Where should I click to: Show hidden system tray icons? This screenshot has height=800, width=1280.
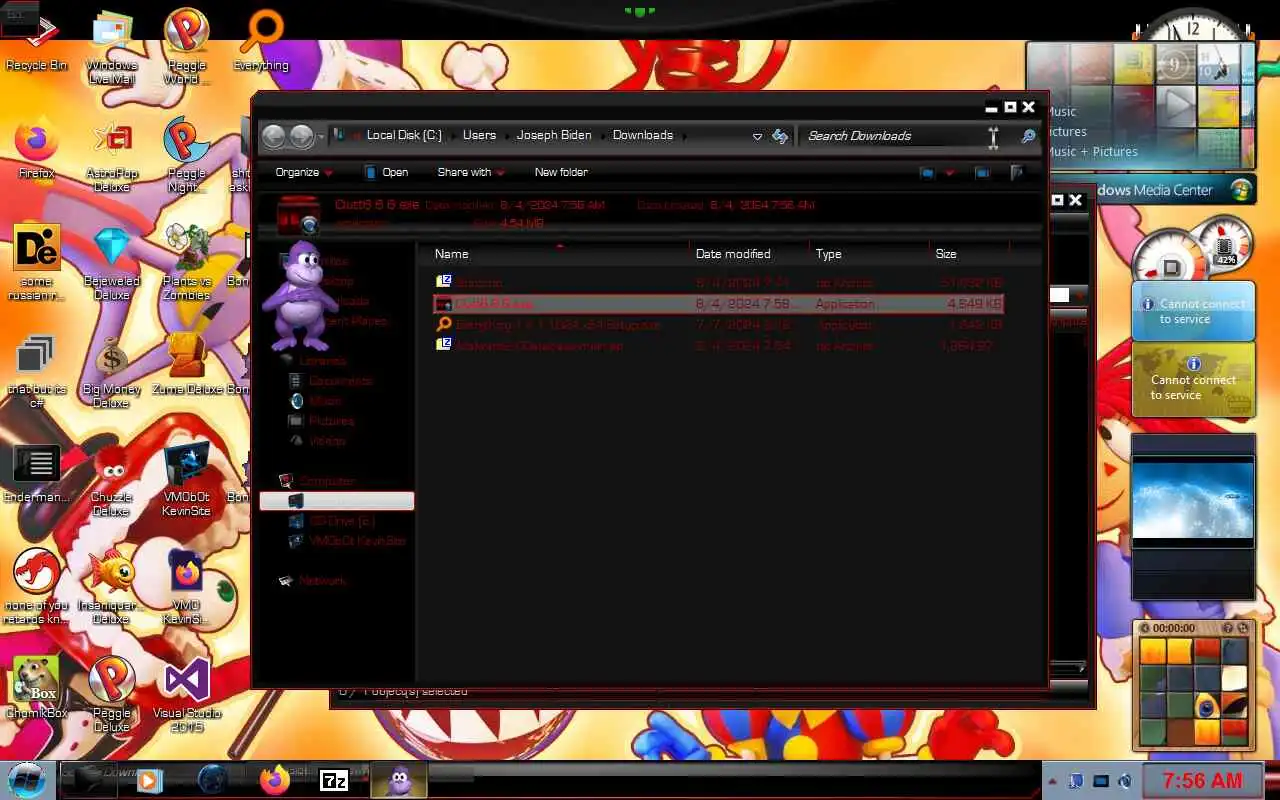(1053, 780)
